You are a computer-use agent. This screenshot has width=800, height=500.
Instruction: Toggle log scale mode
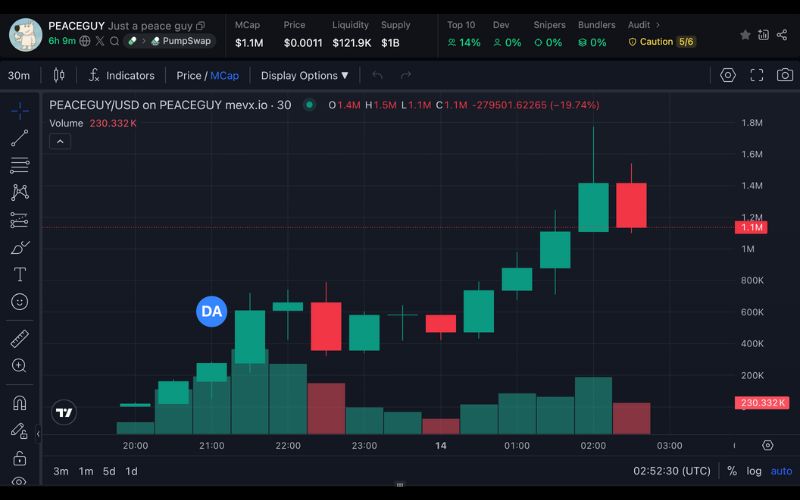(x=754, y=471)
